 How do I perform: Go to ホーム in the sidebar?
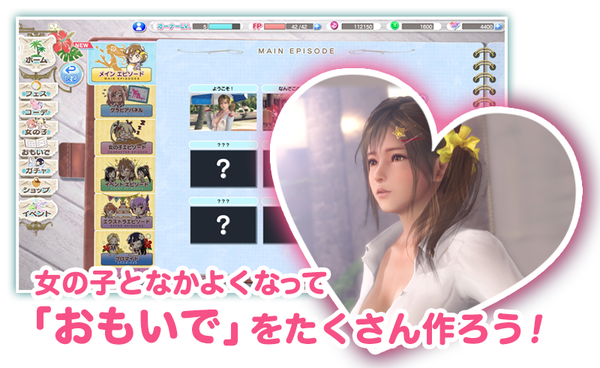(37, 54)
